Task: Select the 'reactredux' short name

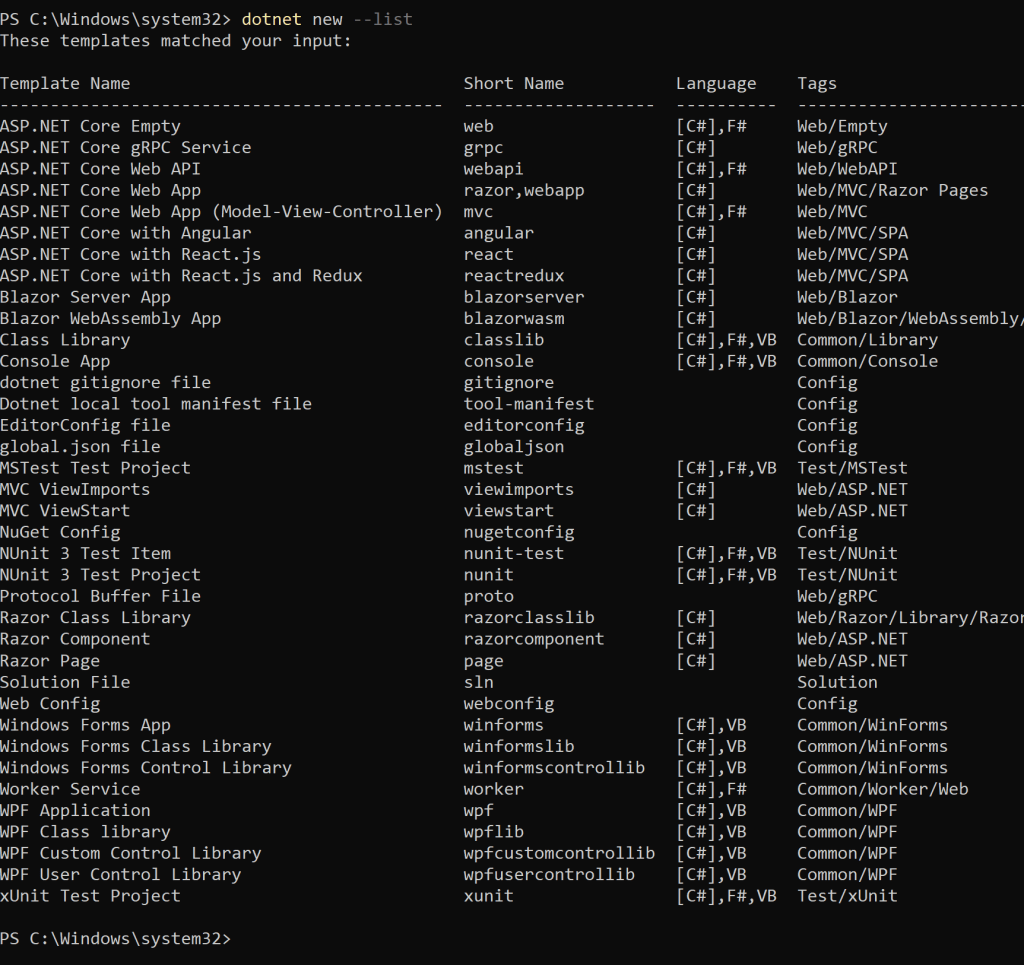Action: (513, 276)
